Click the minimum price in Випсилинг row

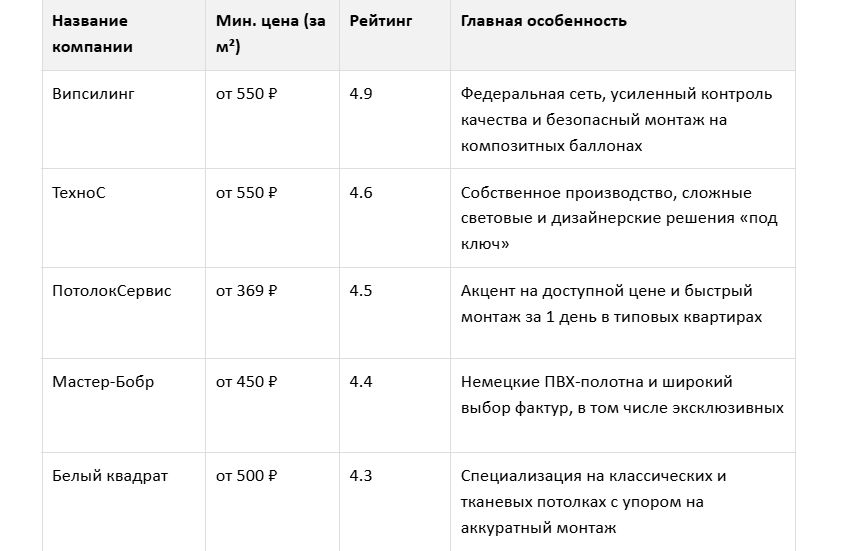[x=246, y=94]
